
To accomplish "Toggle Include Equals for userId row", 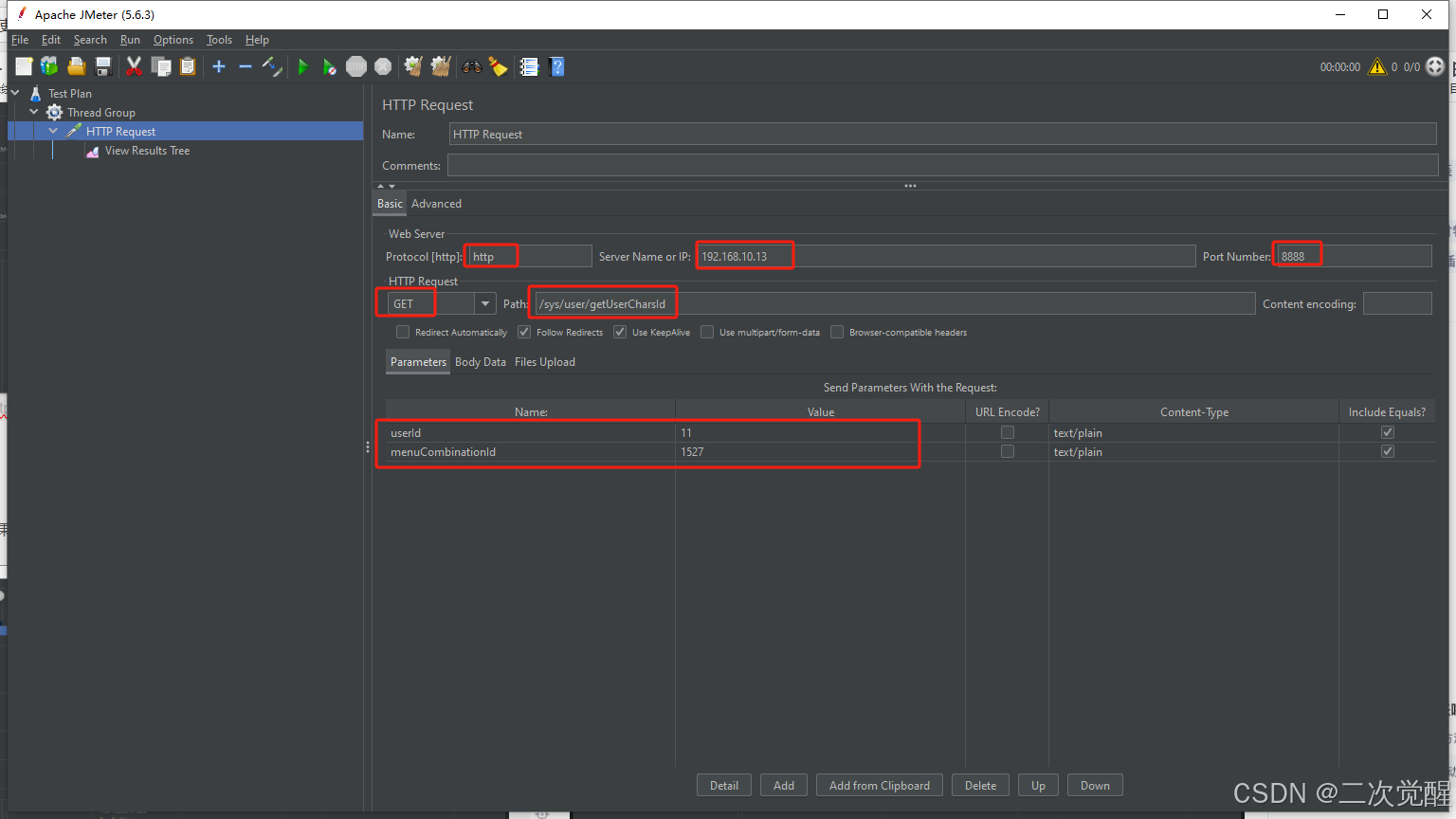I will (x=1388, y=432).
